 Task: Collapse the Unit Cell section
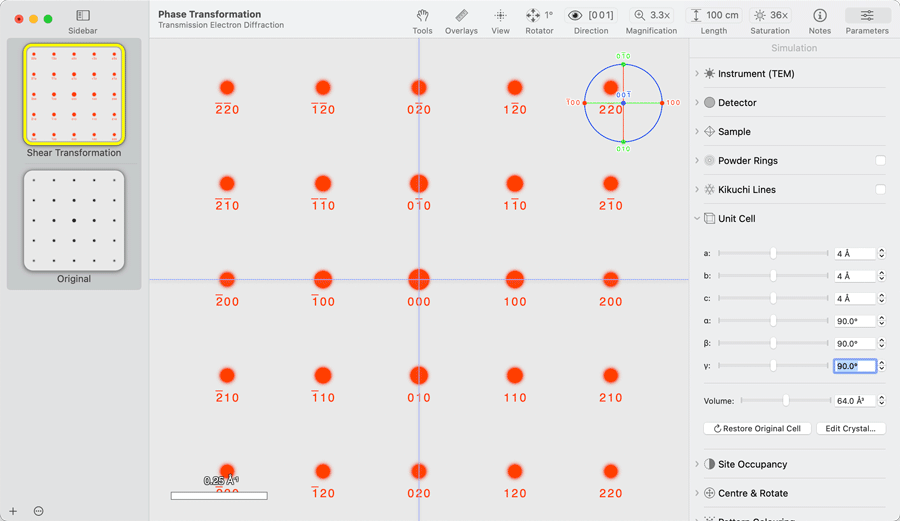point(697,218)
